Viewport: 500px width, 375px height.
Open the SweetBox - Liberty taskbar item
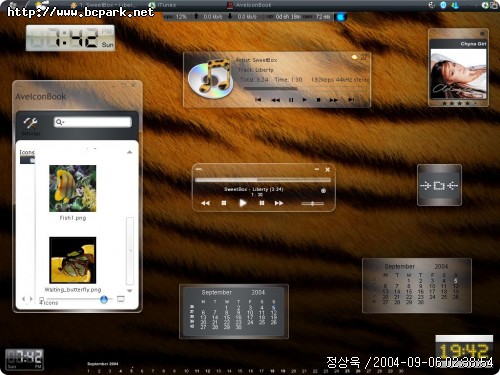pos(103,5)
